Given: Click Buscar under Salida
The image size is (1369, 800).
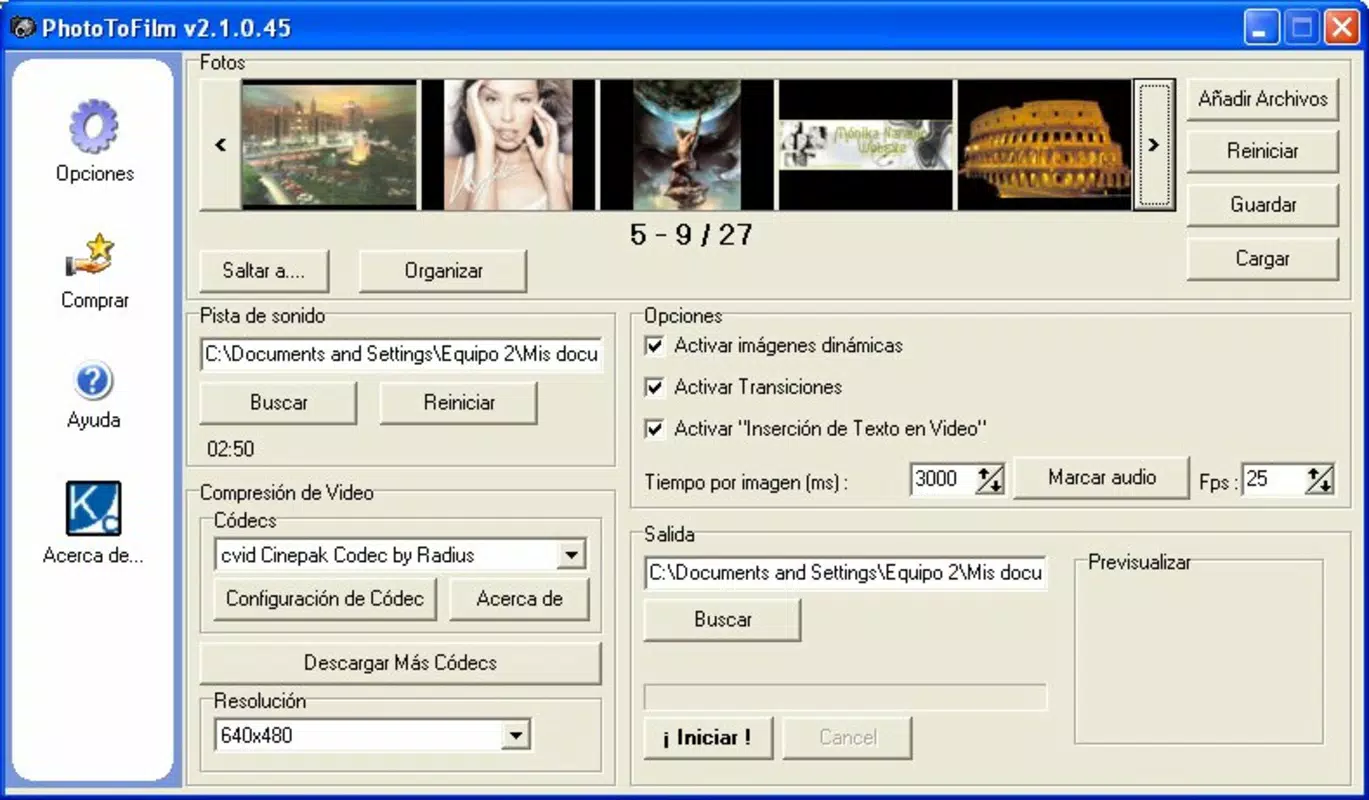Looking at the screenshot, I should coord(722,620).
